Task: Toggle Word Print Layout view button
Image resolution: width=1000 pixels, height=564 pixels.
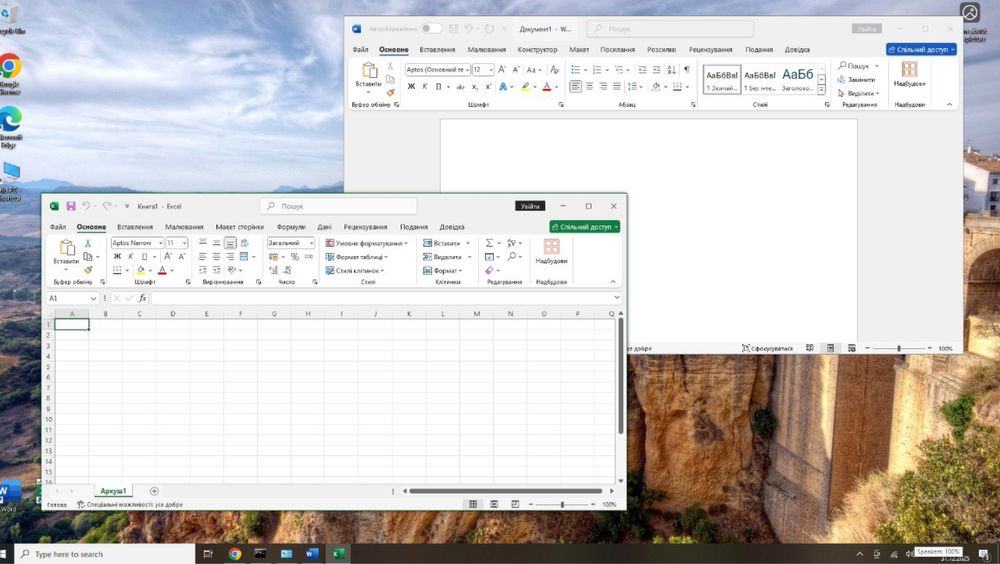Action: pos(830,348)
